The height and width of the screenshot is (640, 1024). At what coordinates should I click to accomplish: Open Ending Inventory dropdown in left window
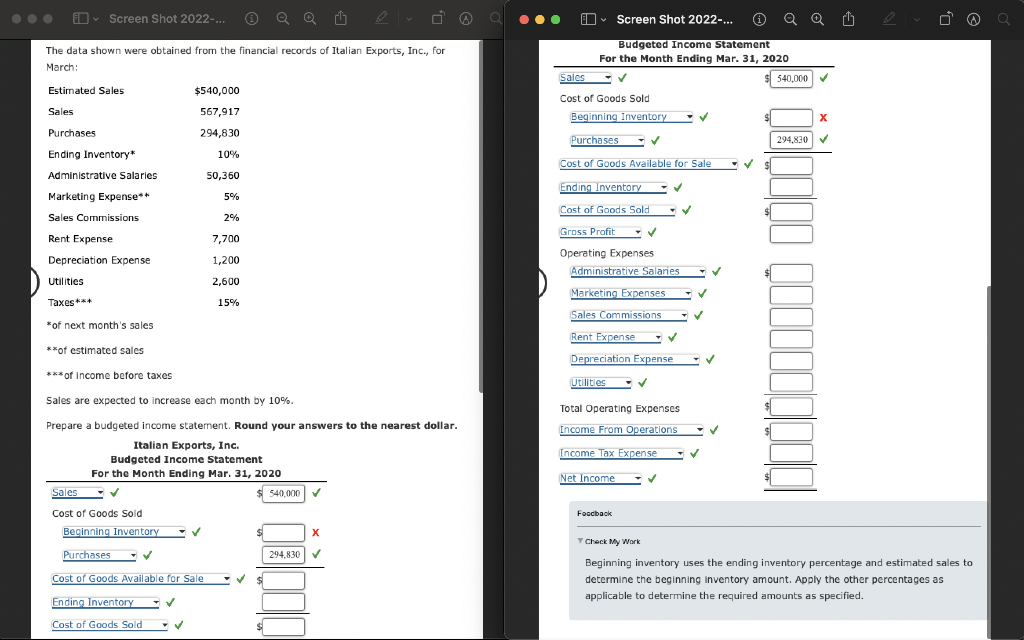tap(105, 602)
